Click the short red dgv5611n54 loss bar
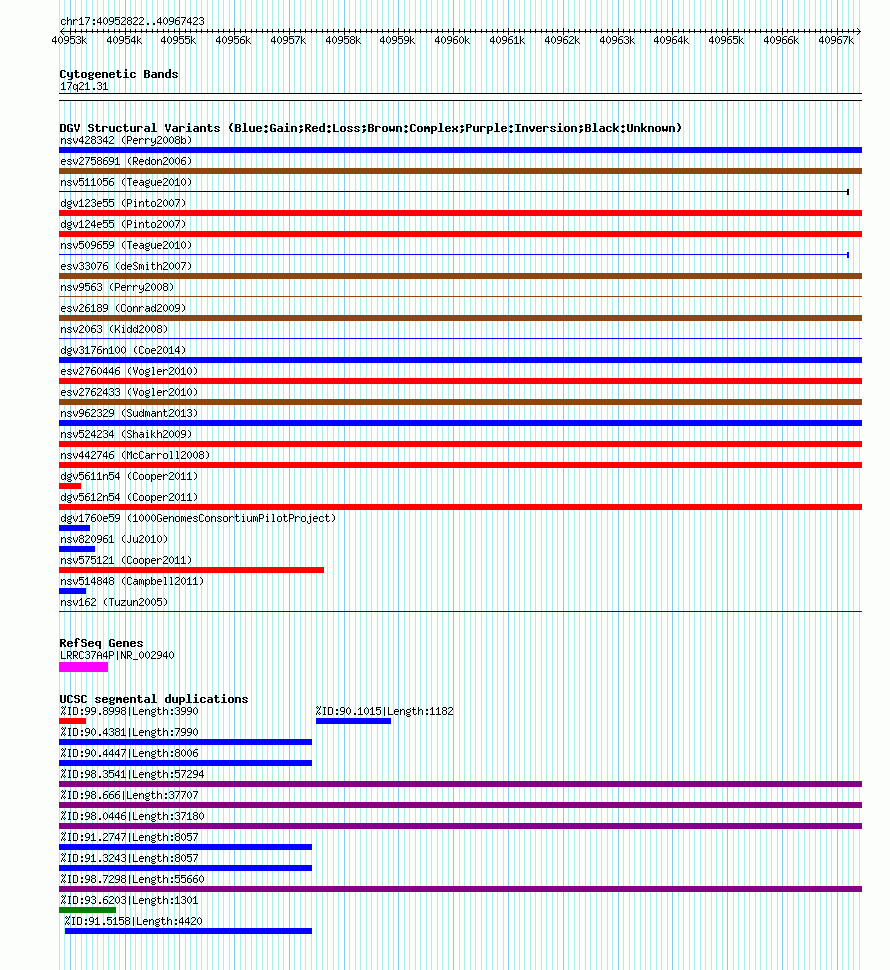Image resolution: width=890 pixels, height=970 pixels. click(x=70, y=486)
